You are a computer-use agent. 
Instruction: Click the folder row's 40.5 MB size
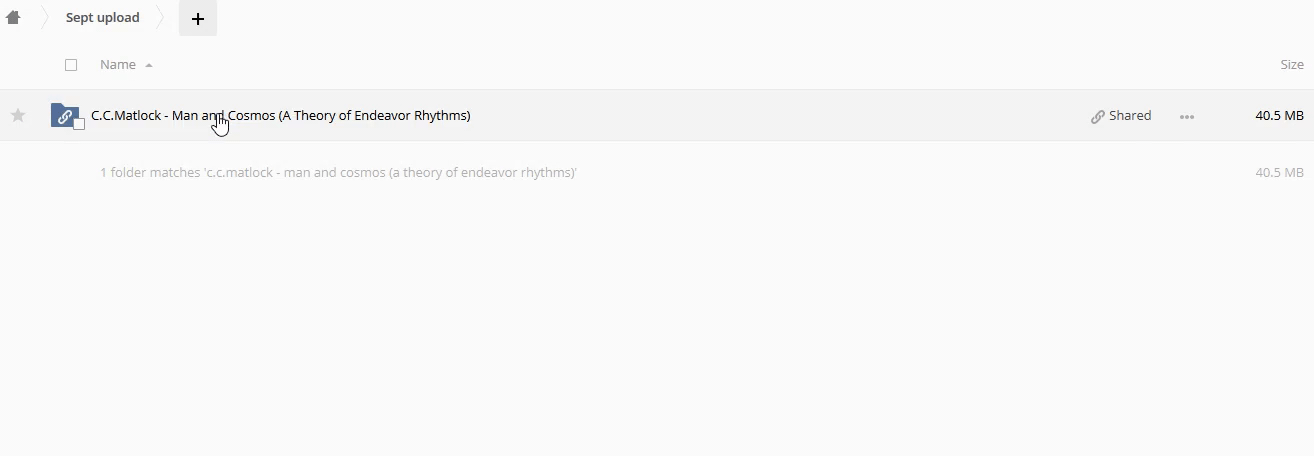[1279, 116]
